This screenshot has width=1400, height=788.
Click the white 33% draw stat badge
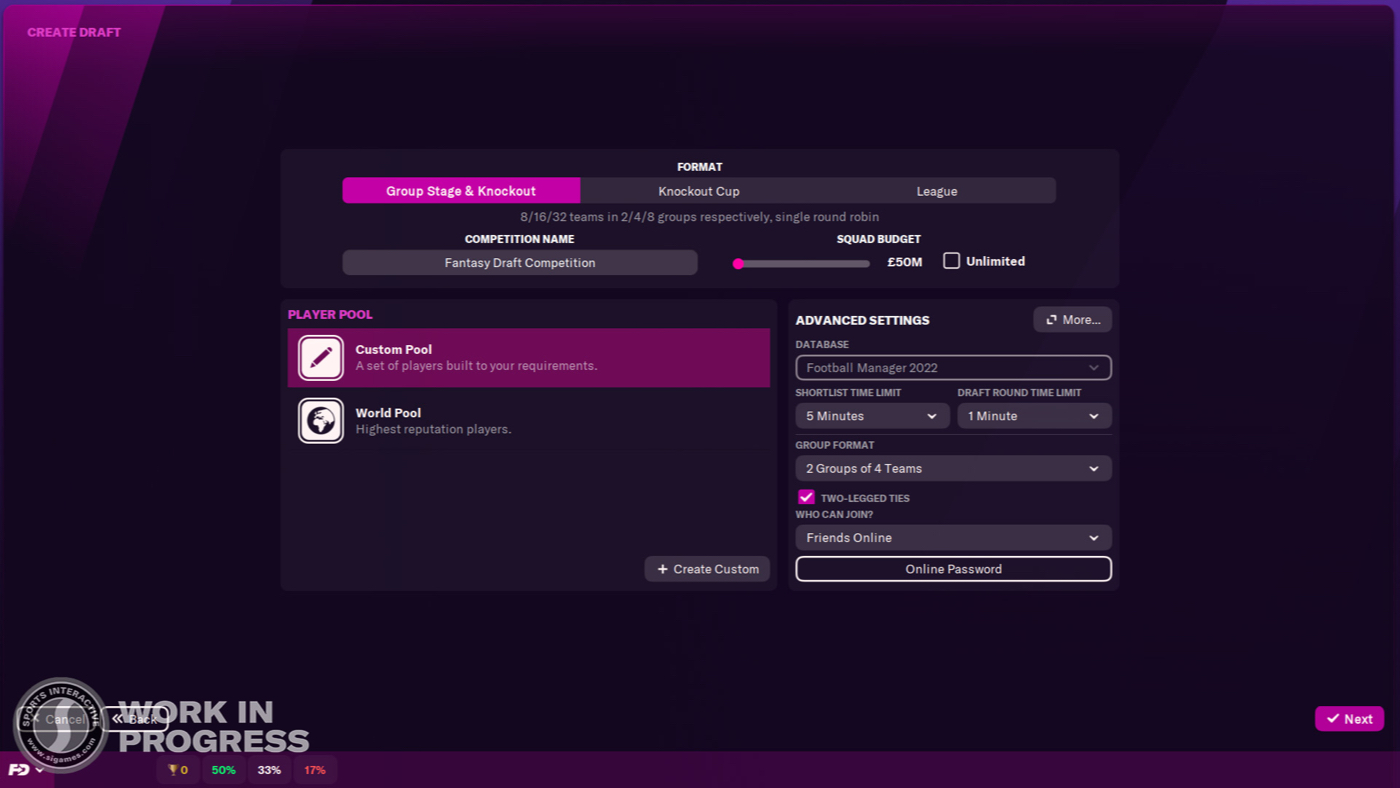coord(269,770)
